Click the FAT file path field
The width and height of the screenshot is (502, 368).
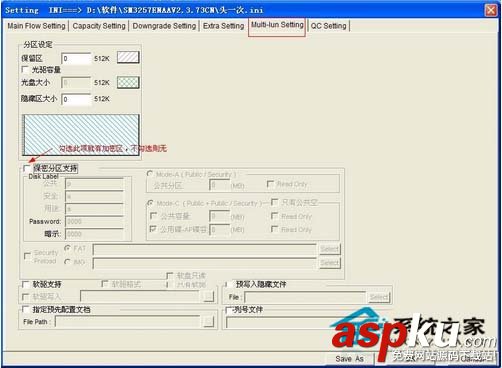(204, 249)
